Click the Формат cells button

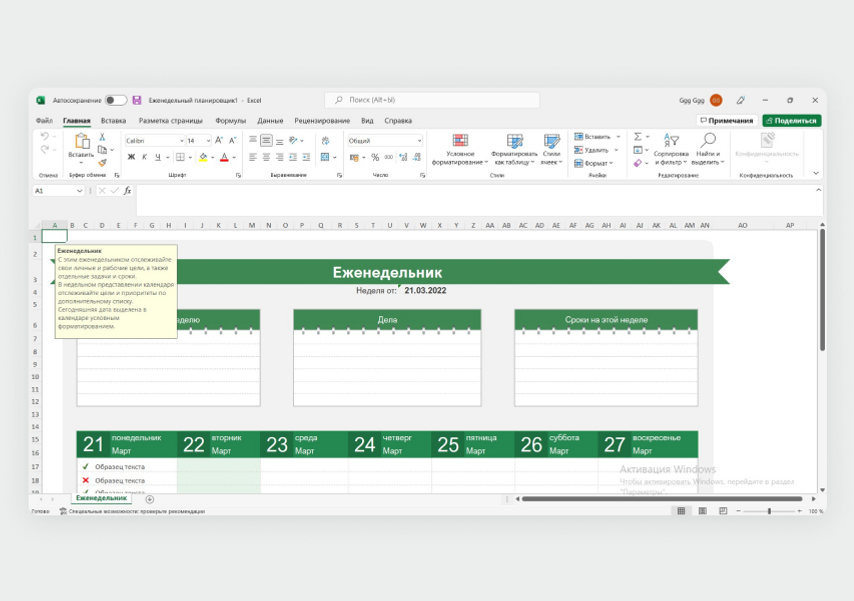[593, 163]
